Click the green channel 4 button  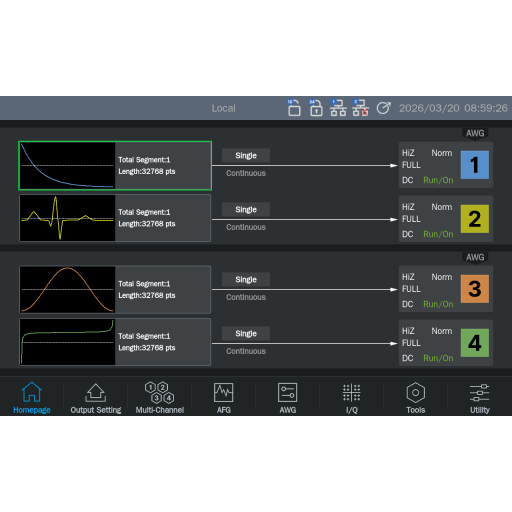click(x=475, y=343)
